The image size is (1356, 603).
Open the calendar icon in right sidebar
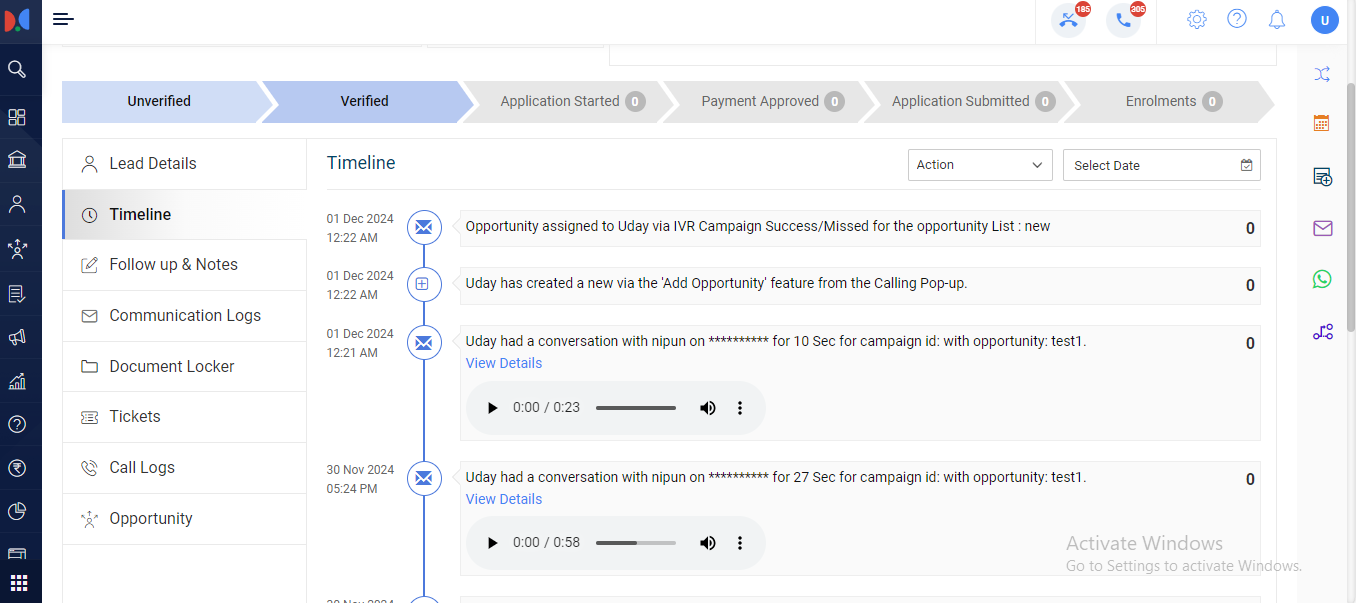(x=1322, y=124)
